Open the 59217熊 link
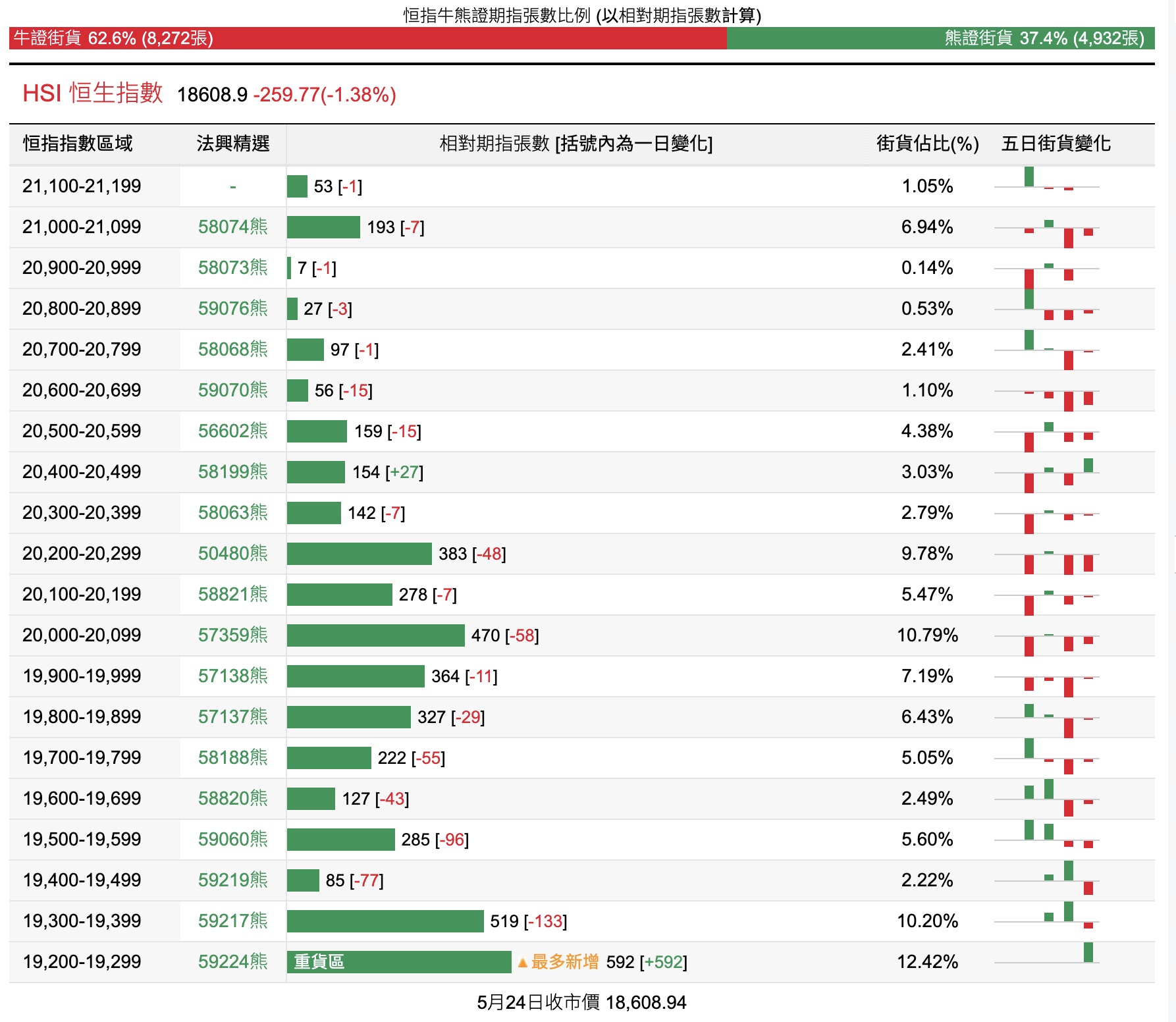The width and height of the screenshot is (1176, 1022). 232,921
